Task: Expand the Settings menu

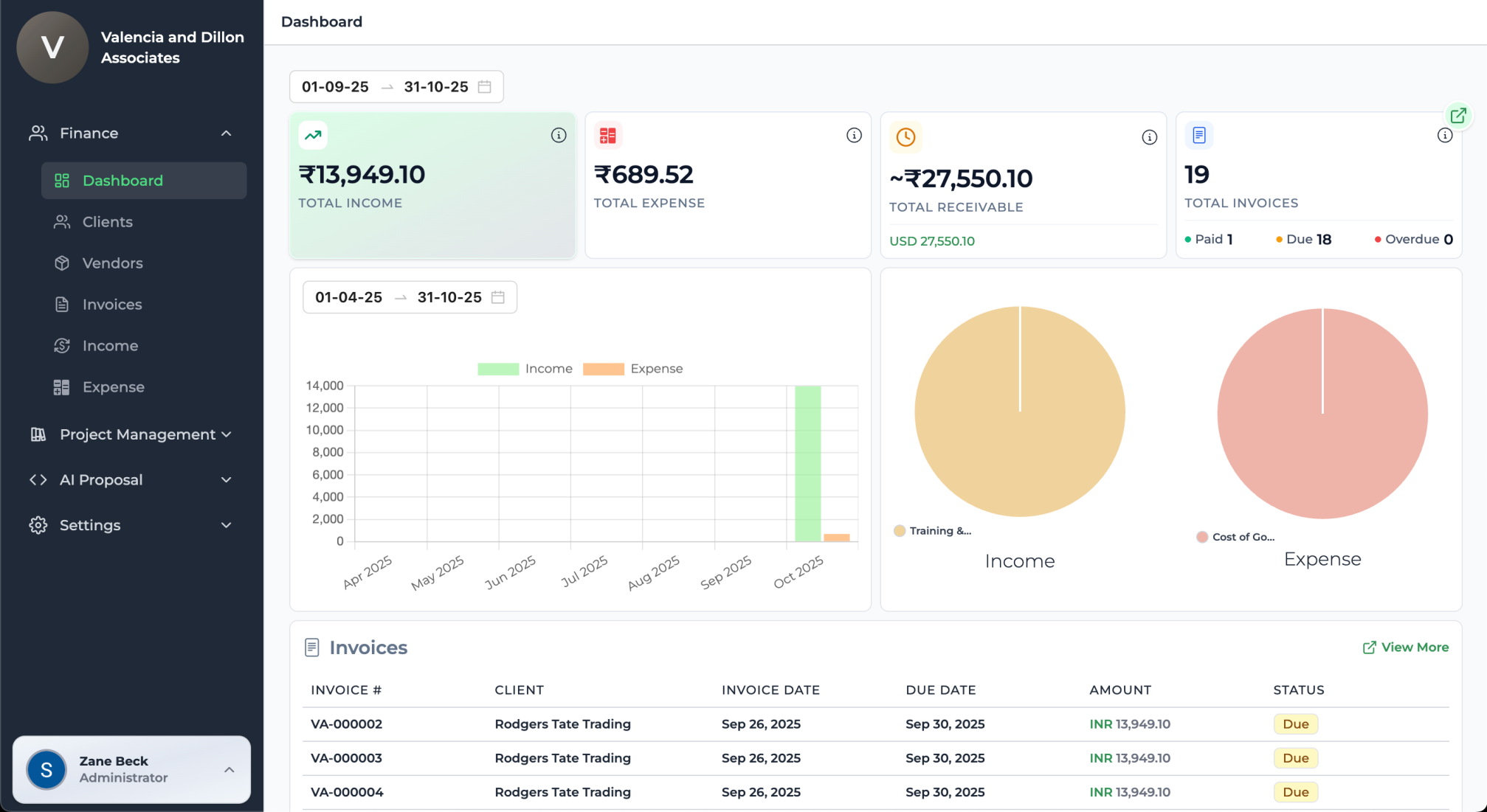Action: pos(226,525)
